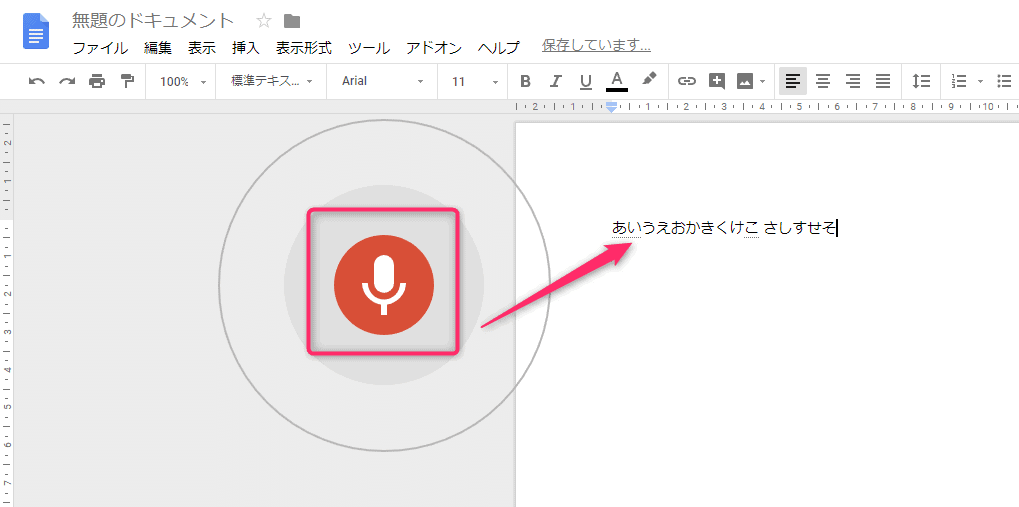Open the ファイル menu
This screenshot has height=507, width=1019.
point(100,47)
